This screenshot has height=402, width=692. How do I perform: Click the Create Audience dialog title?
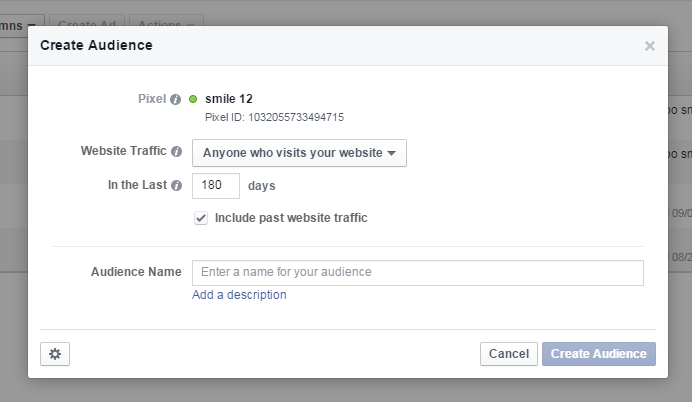(96, 45)
